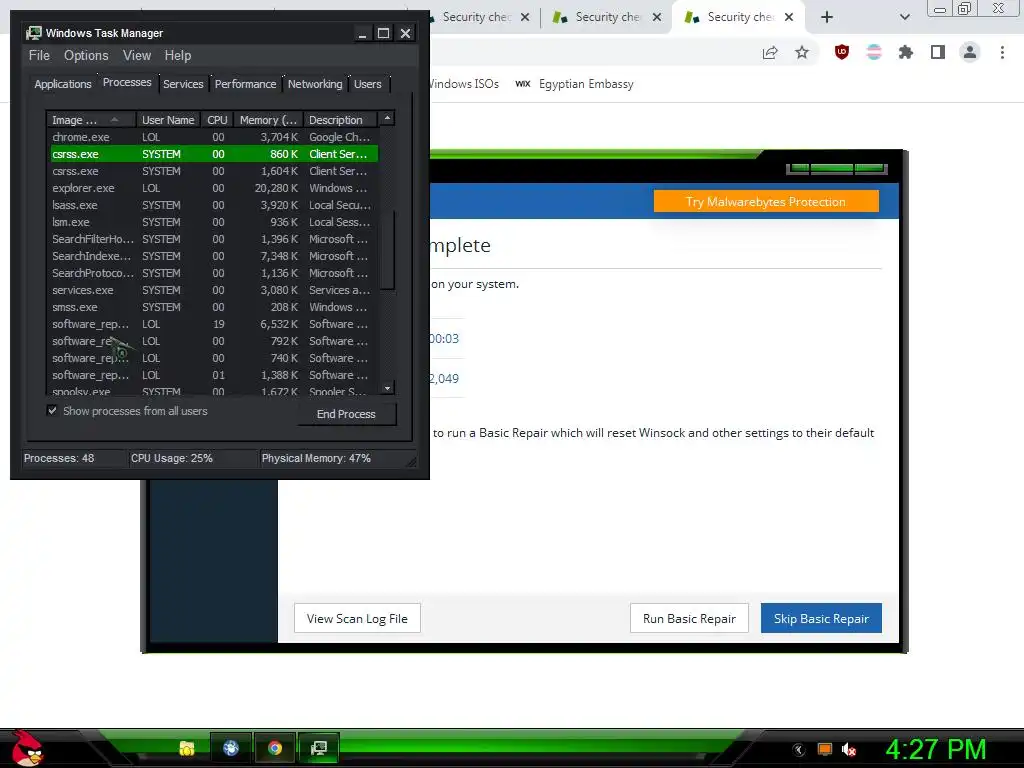This screenshot has height=768, width=1024.
Task: Toggle the Chrome side panel icon
Action: (938, 52)
